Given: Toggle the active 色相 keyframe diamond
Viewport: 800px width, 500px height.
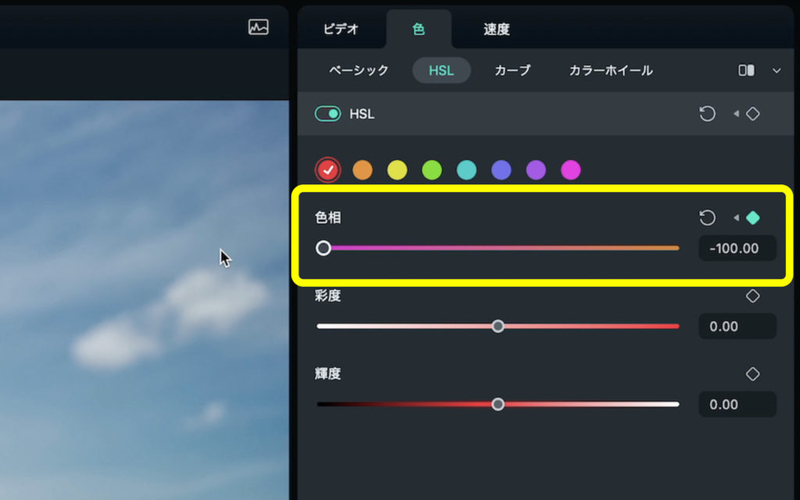Looking at the screenshot, I should point(753,218).
